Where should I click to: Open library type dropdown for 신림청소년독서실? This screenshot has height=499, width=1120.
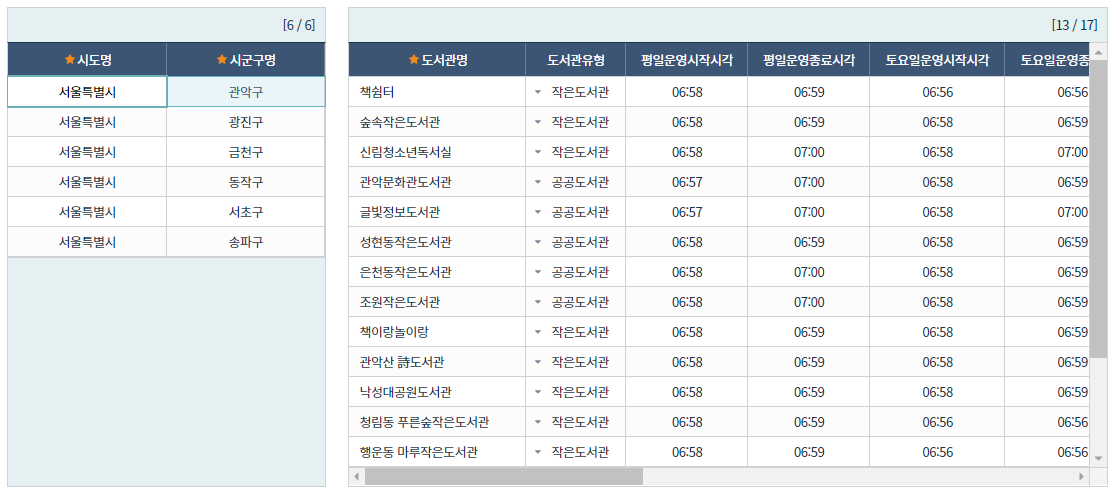click(538, 152)
